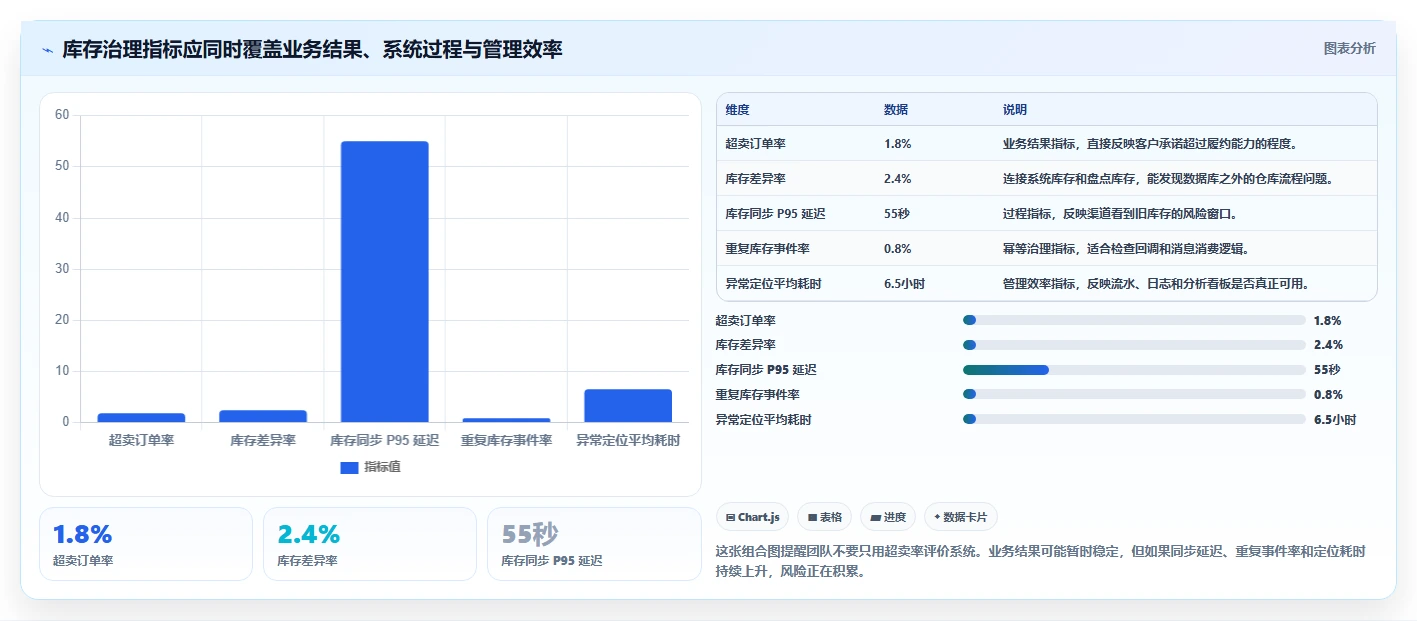Select the 库存差异率 table row cell
1417x621 pixels.
(756, 179)
